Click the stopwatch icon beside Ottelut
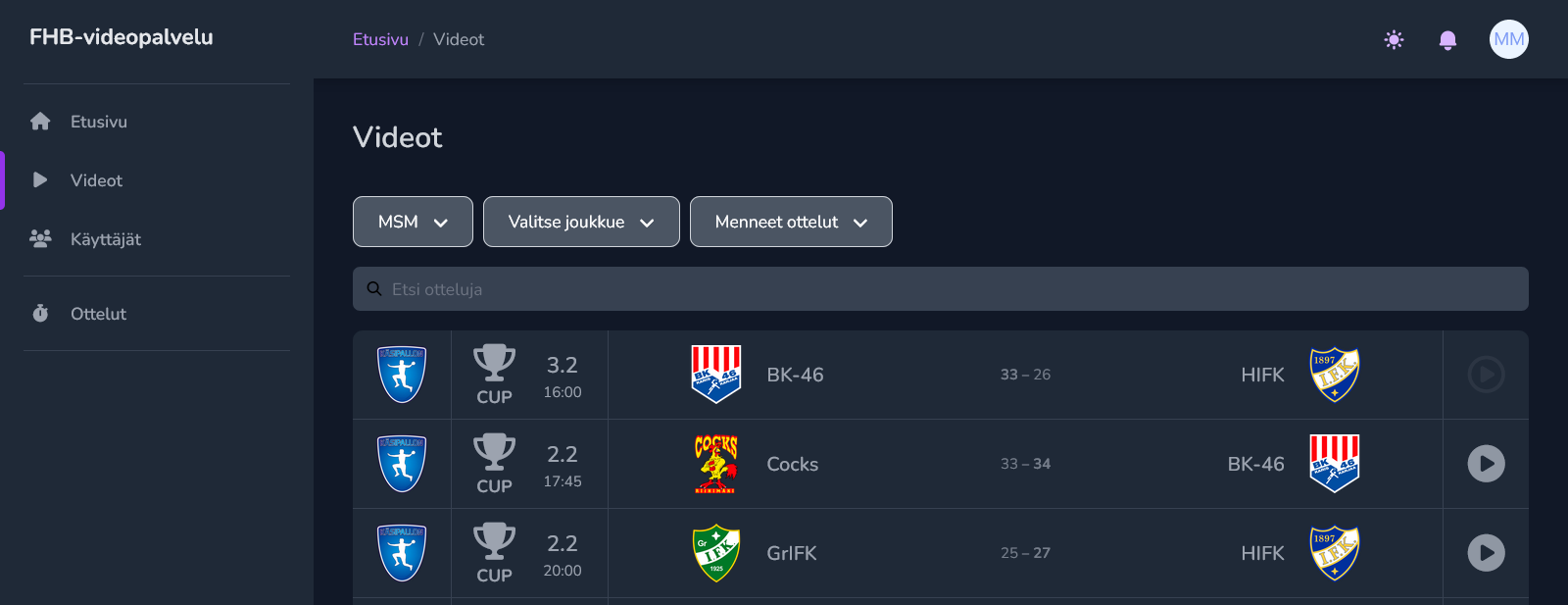1568x605 pixels. click(40, 314)
